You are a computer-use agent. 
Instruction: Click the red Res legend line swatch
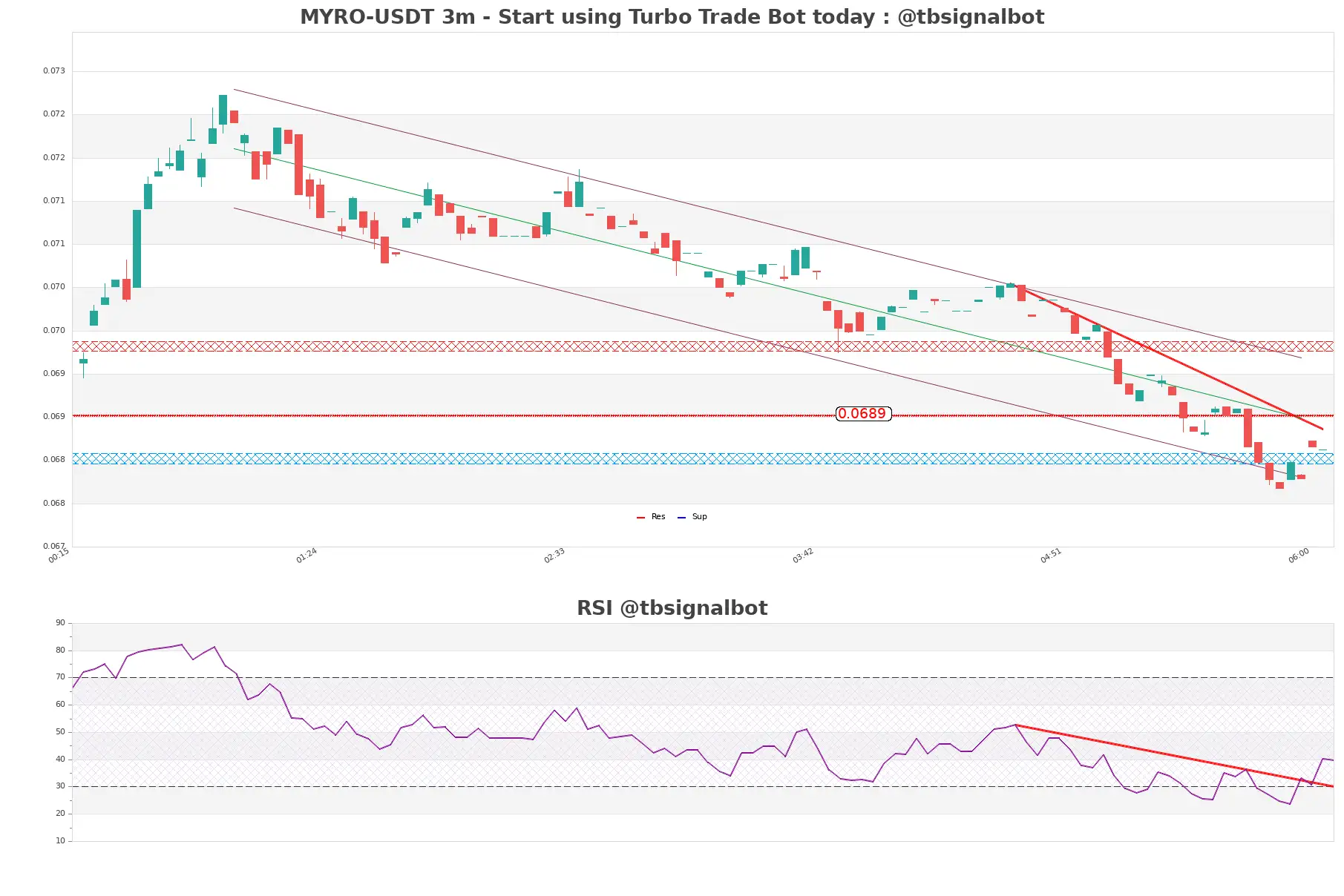click(x=640, y=517)
